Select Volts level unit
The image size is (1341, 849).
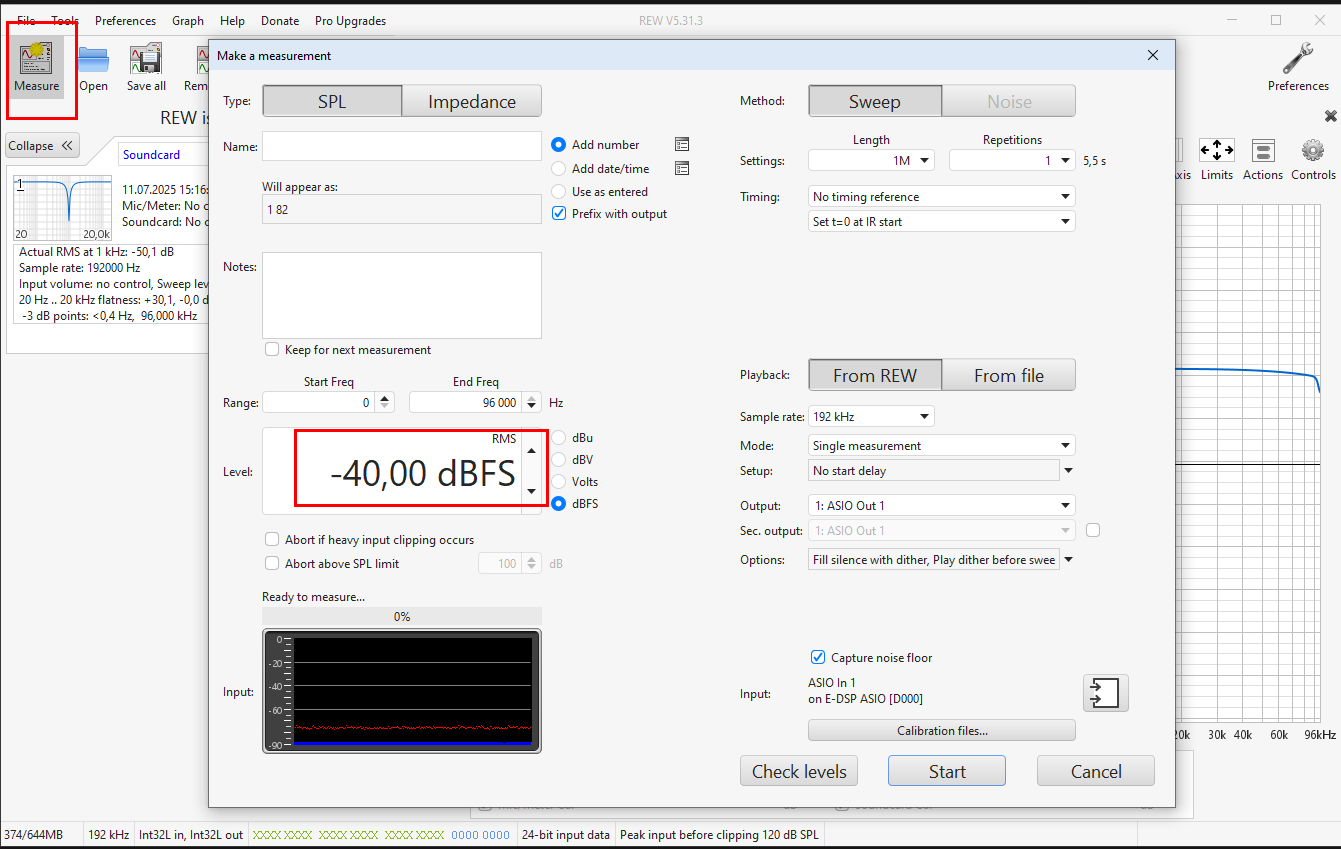(559, 482)
